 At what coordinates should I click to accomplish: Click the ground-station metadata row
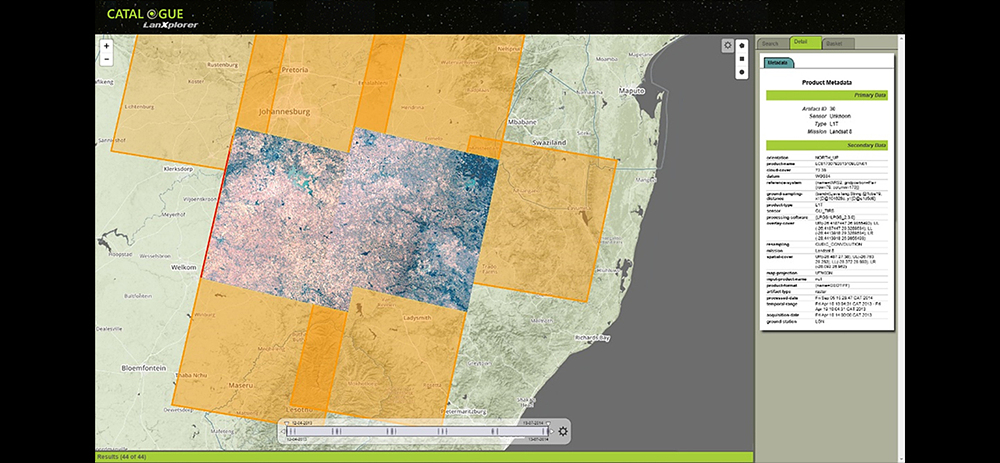827,322
